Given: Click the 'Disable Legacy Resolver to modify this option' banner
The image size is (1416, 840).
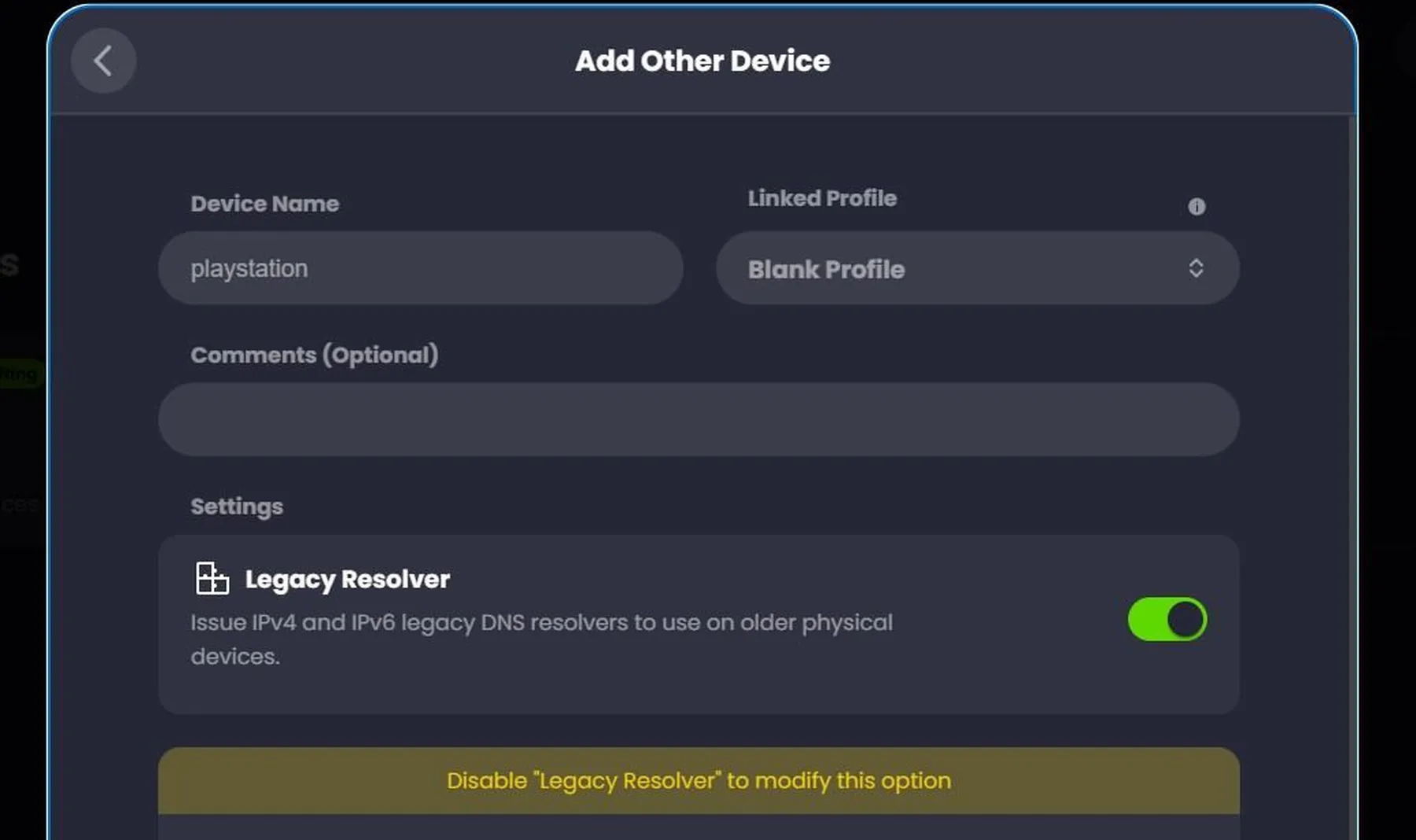Looking at the screenshot, I should click(699, 780).
